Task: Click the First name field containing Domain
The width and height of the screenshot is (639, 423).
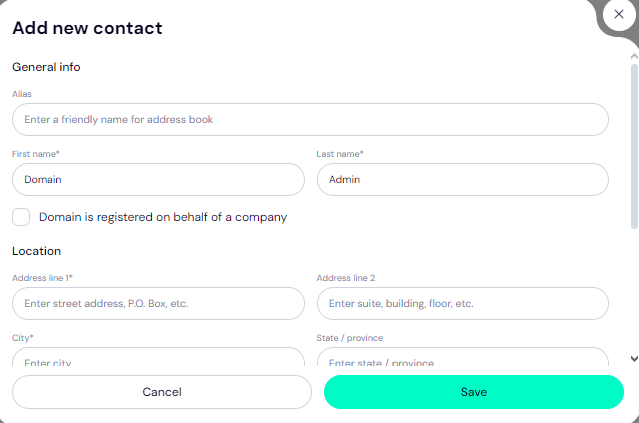Action: click(158, 180)
